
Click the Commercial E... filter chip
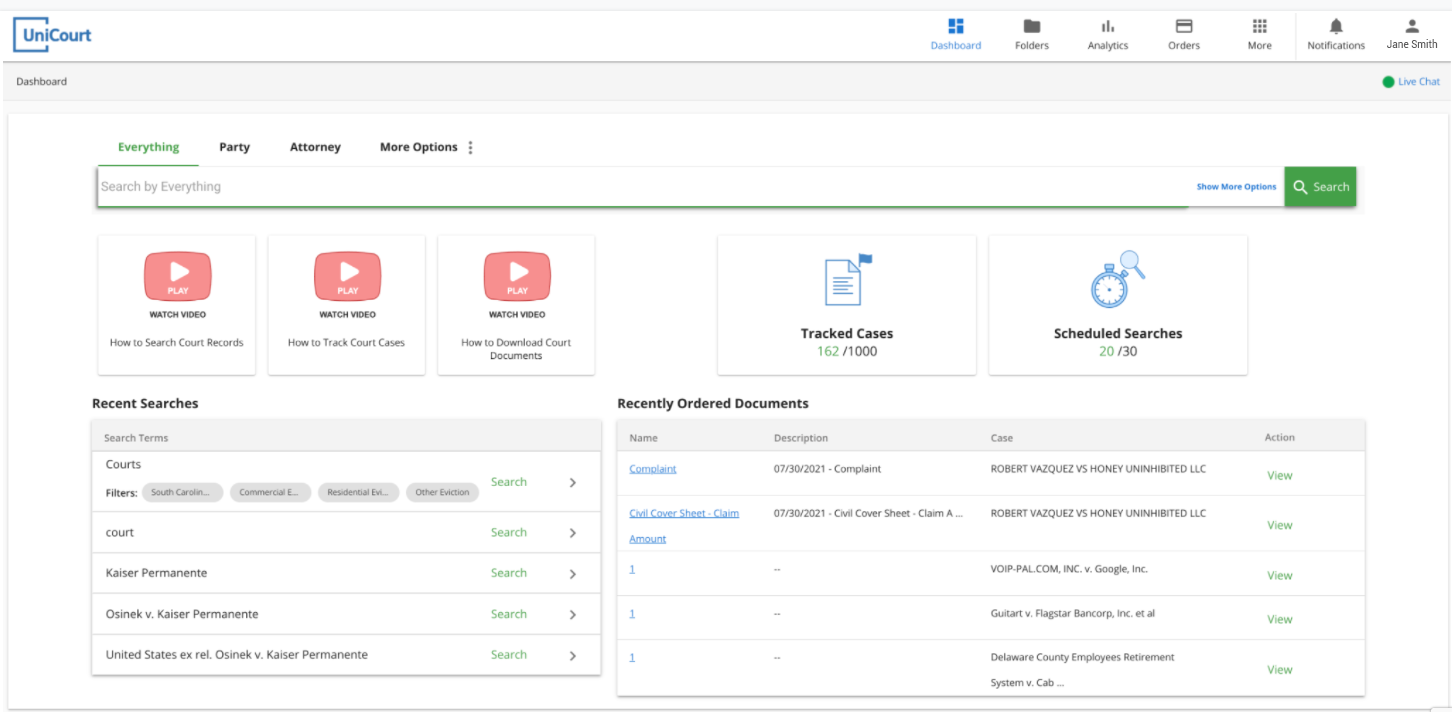(x=270, y=492)
